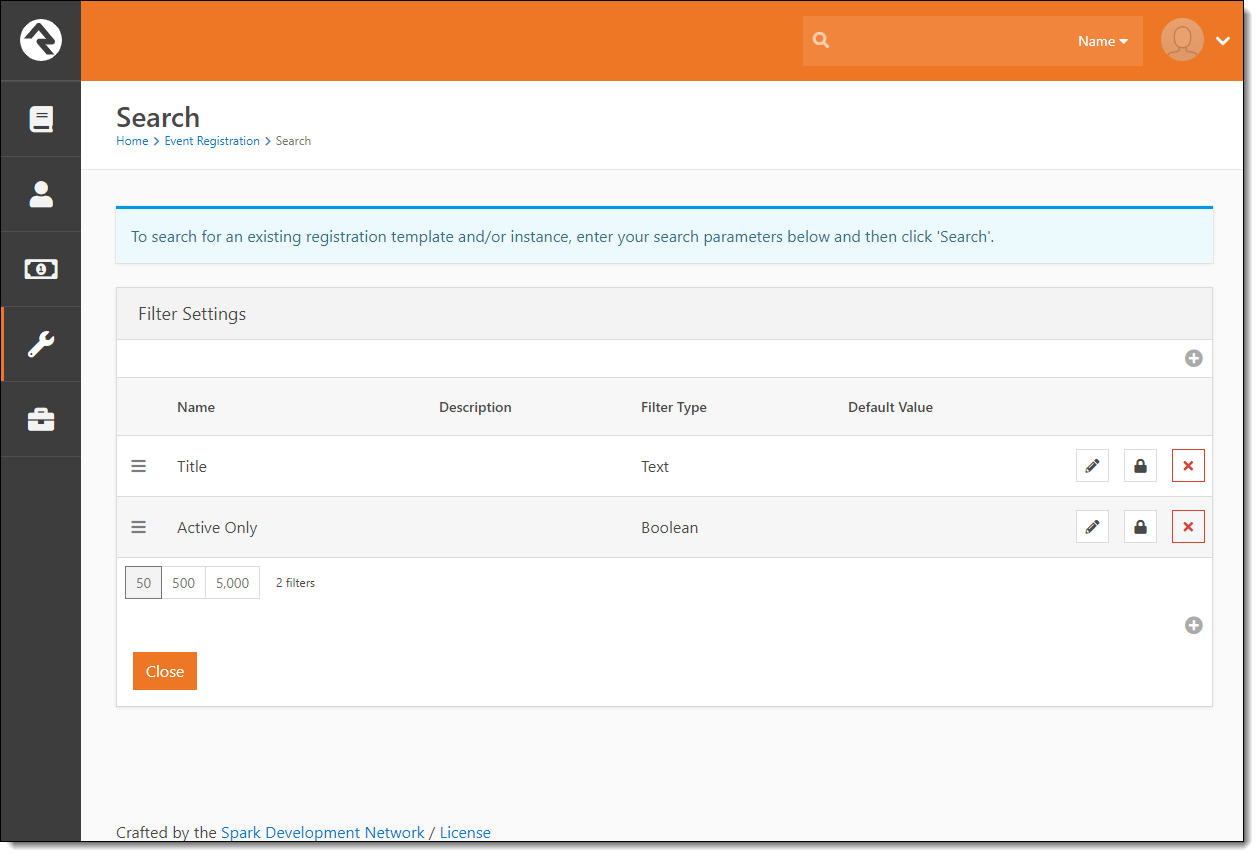
Task: Click the Boolean filter type cell
Action: 670,527
